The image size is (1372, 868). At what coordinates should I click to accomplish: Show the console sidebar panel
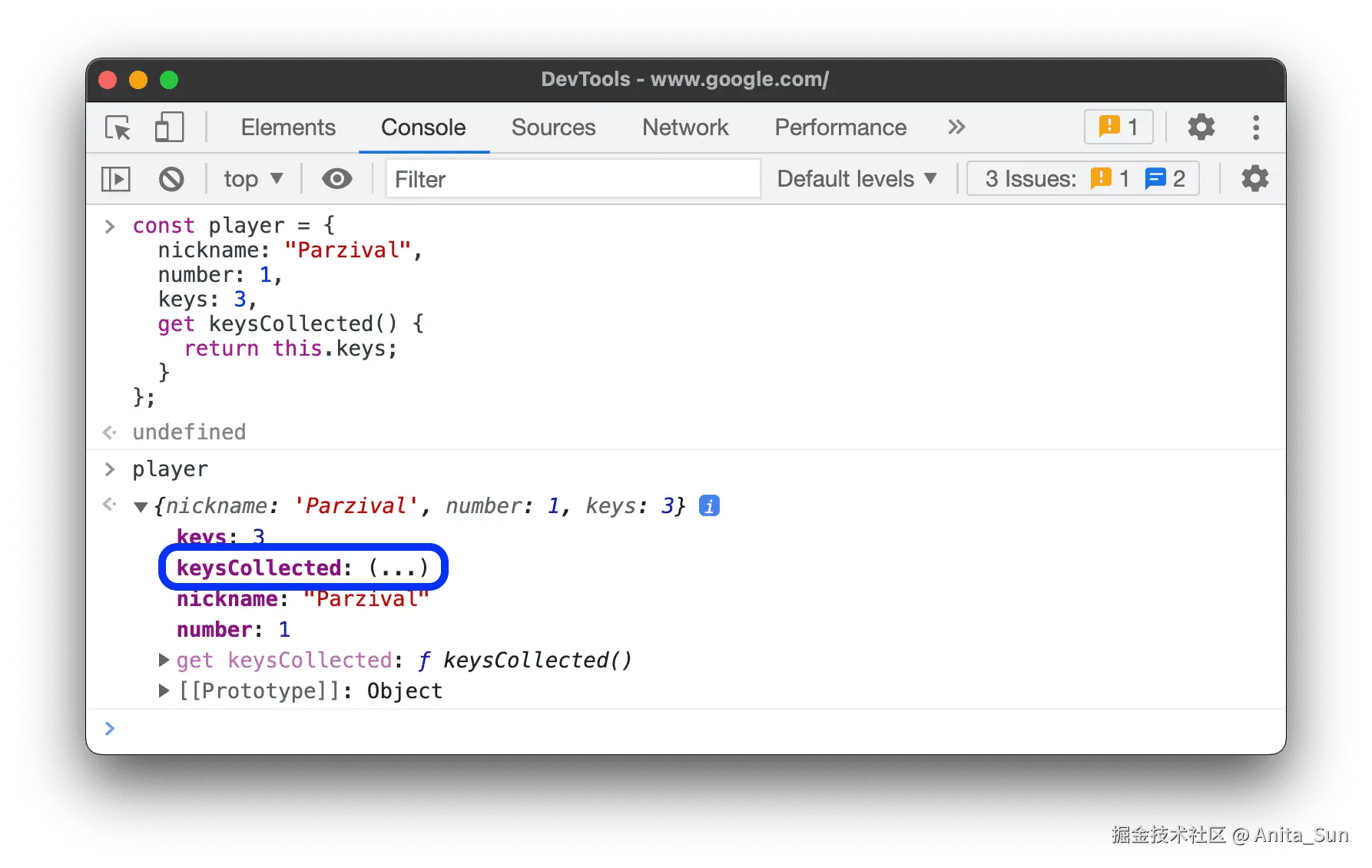point(116,179)
